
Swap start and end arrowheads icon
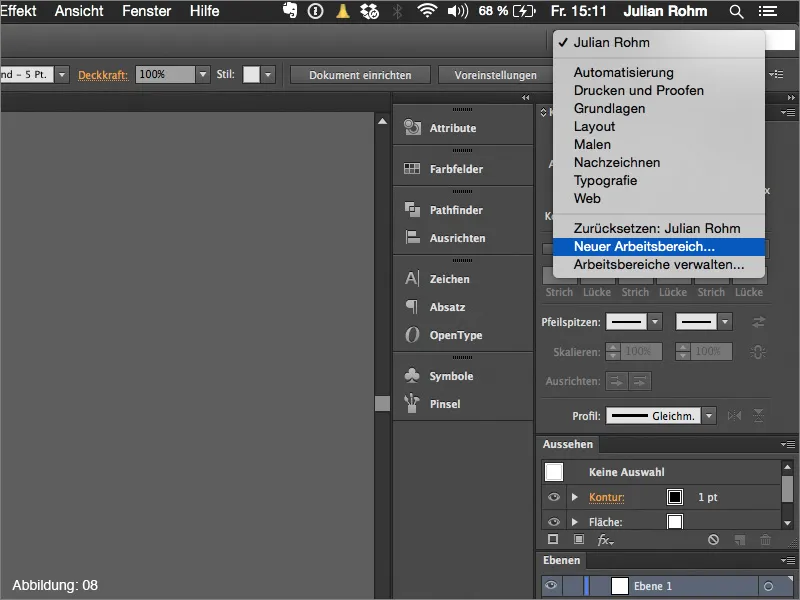point(759,322)
